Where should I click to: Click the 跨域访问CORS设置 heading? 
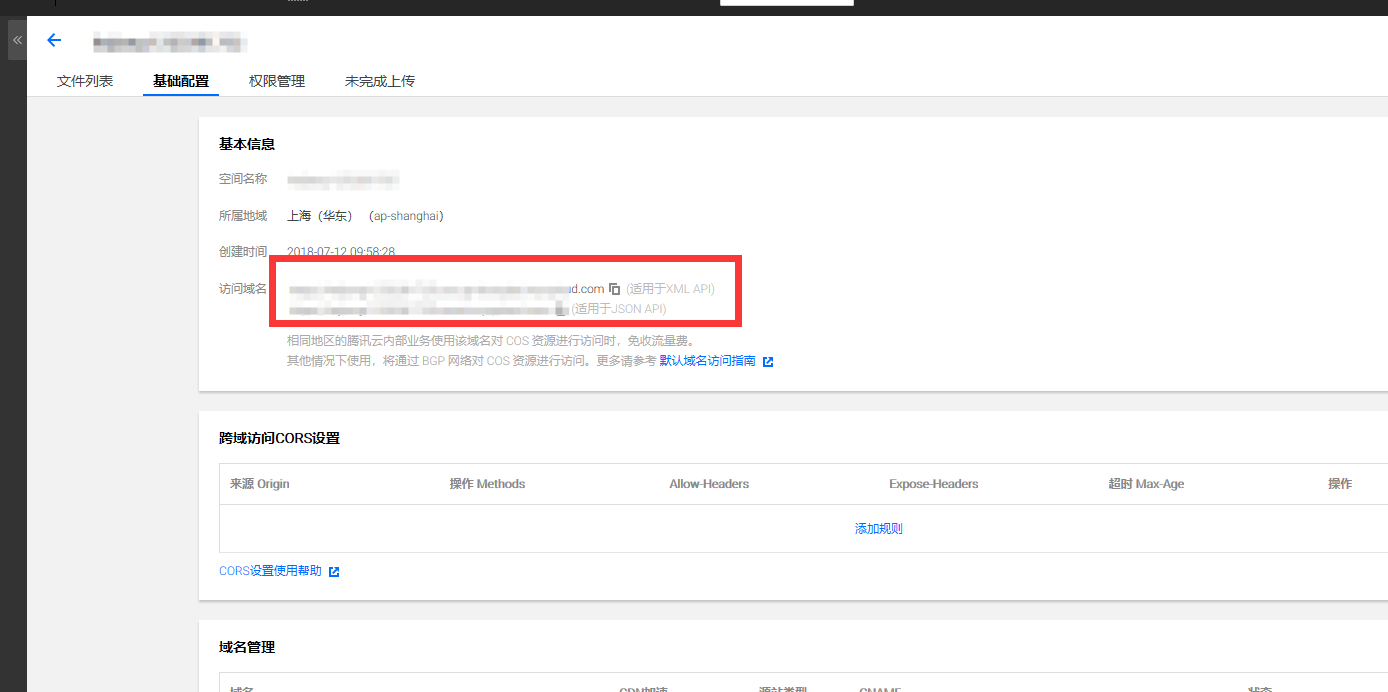click(x=279, y=438)
